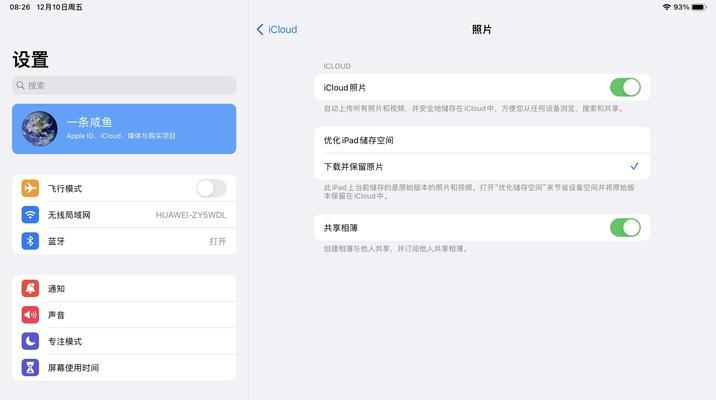Click the red bell notifications icon
Viewport: 716px width, 400px height.
click(30, 288)
